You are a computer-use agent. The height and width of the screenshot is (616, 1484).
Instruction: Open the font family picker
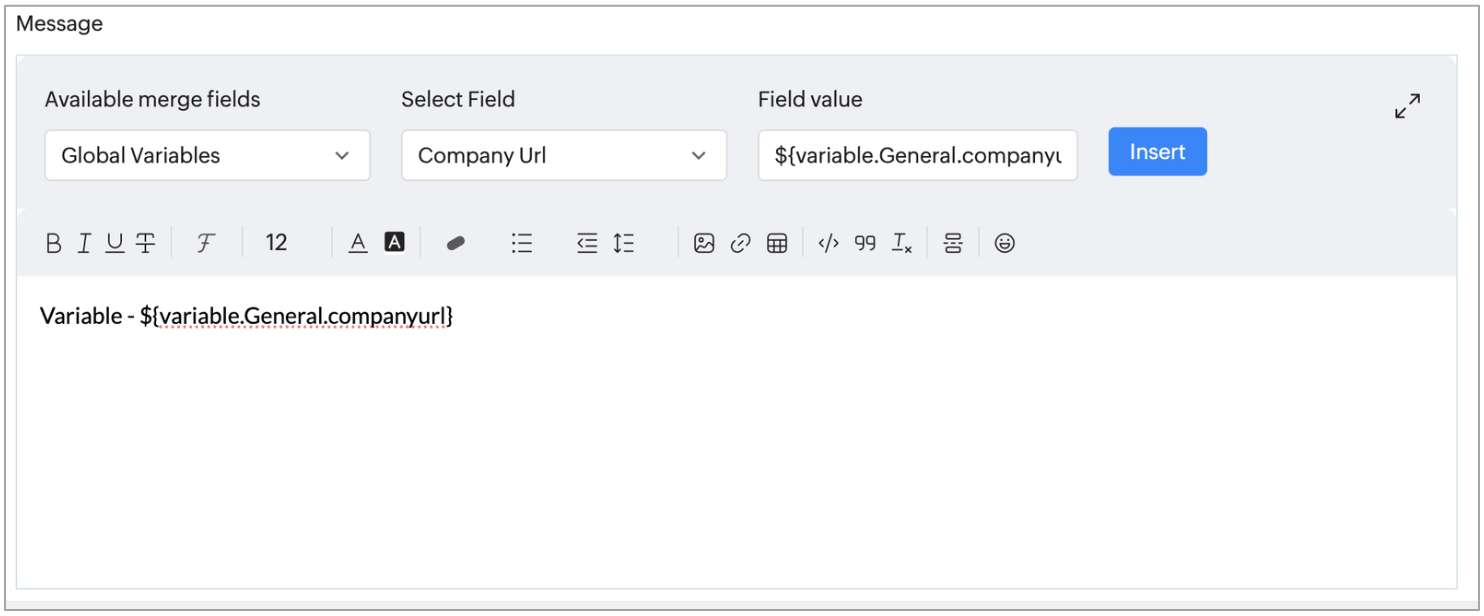tap(206, 243)
